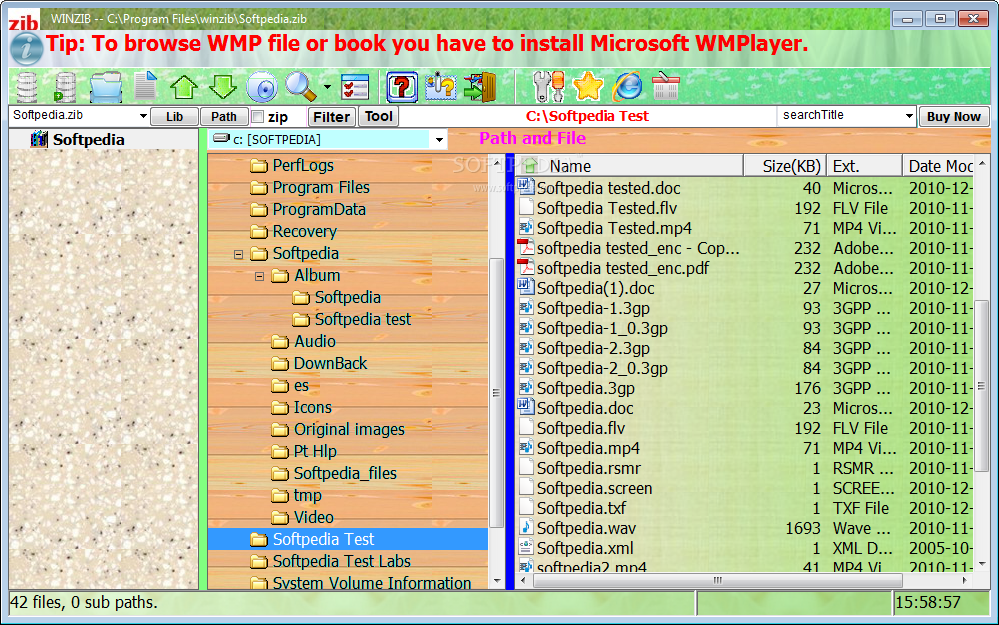Click the database library icon

[x=27, y=87]
